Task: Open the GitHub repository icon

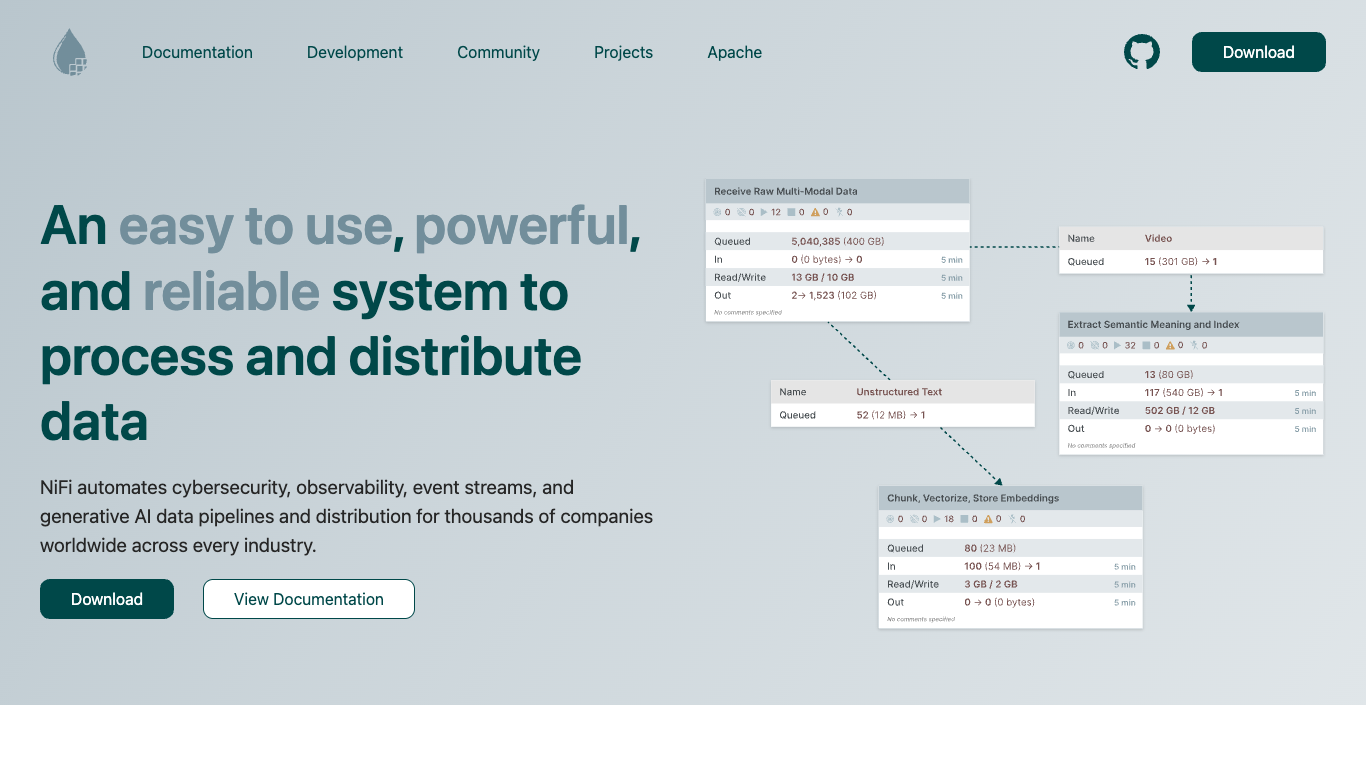Action: [1142, 52]
